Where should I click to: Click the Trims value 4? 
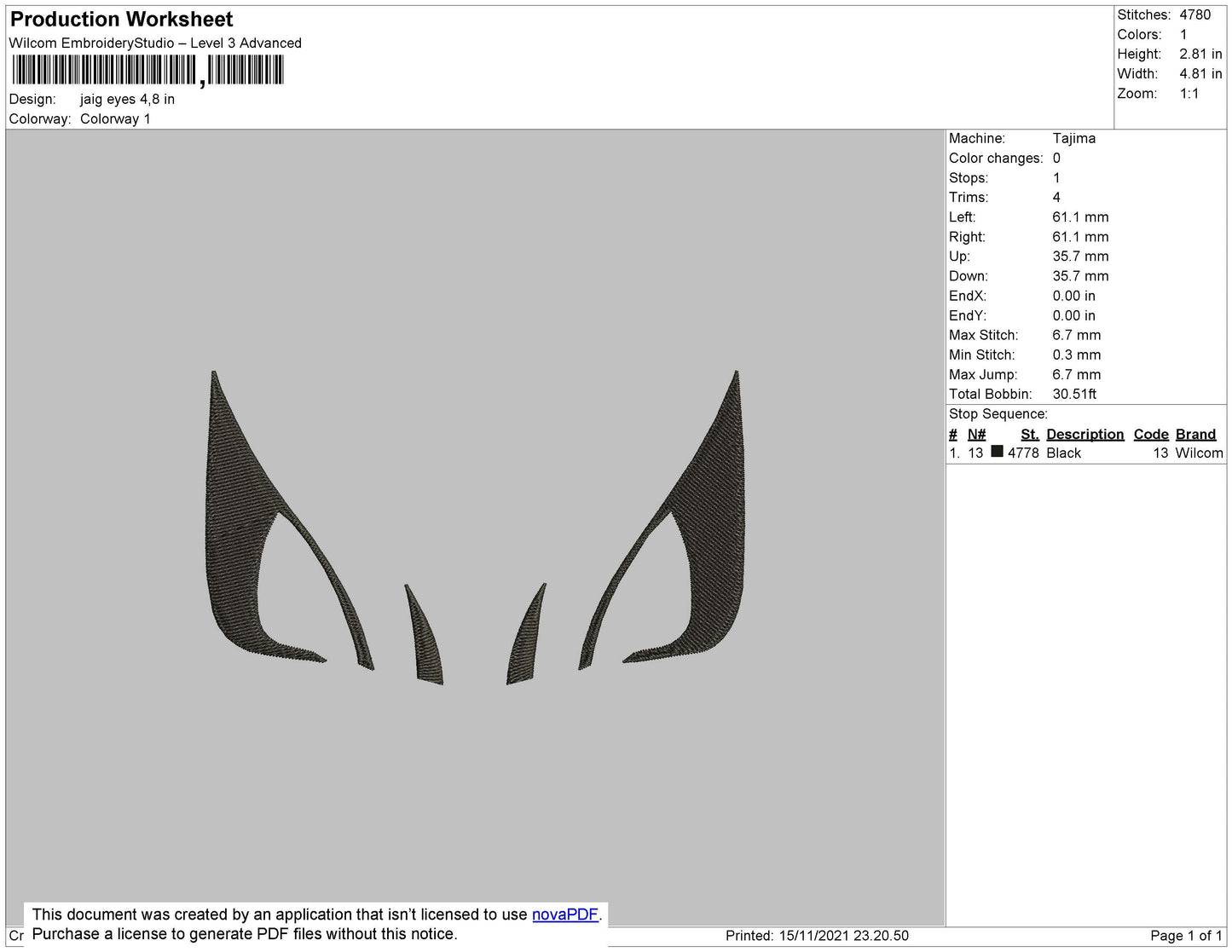[x=1056, y=198]
